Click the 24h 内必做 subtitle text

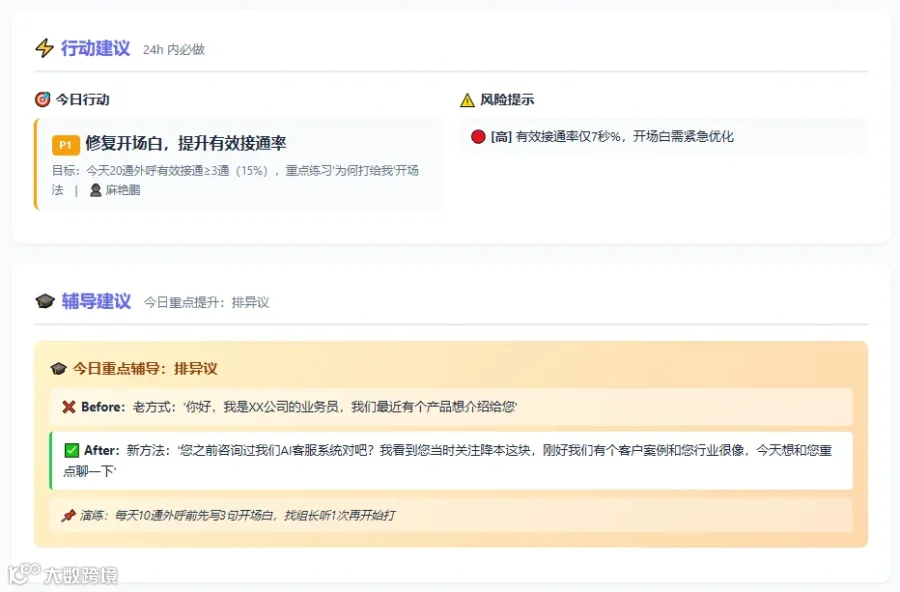[174, 50]
